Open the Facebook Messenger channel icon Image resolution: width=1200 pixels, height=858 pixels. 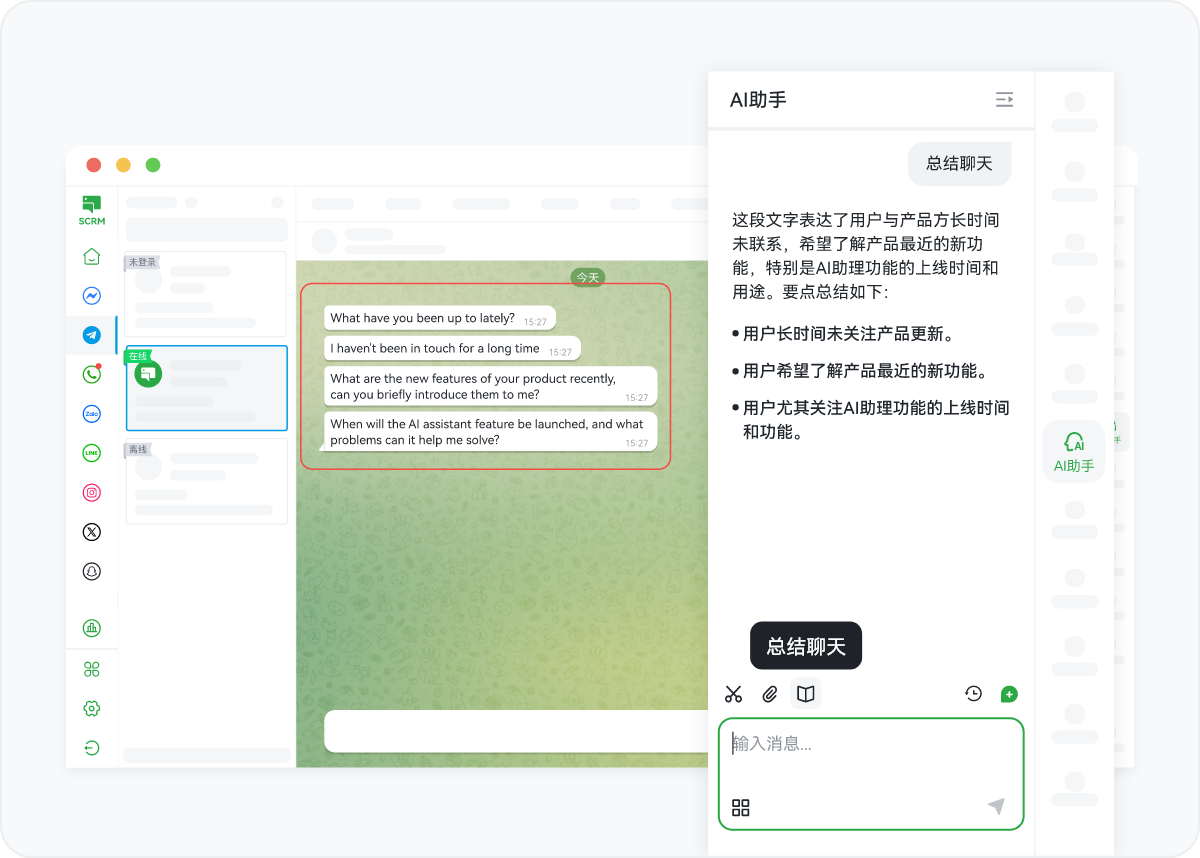point(91,296)
